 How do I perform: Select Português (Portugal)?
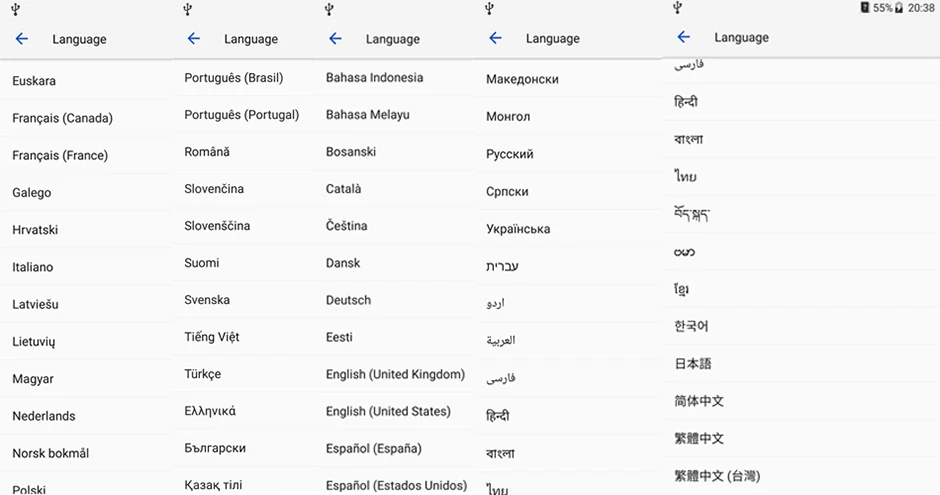(x=243, y=114)
